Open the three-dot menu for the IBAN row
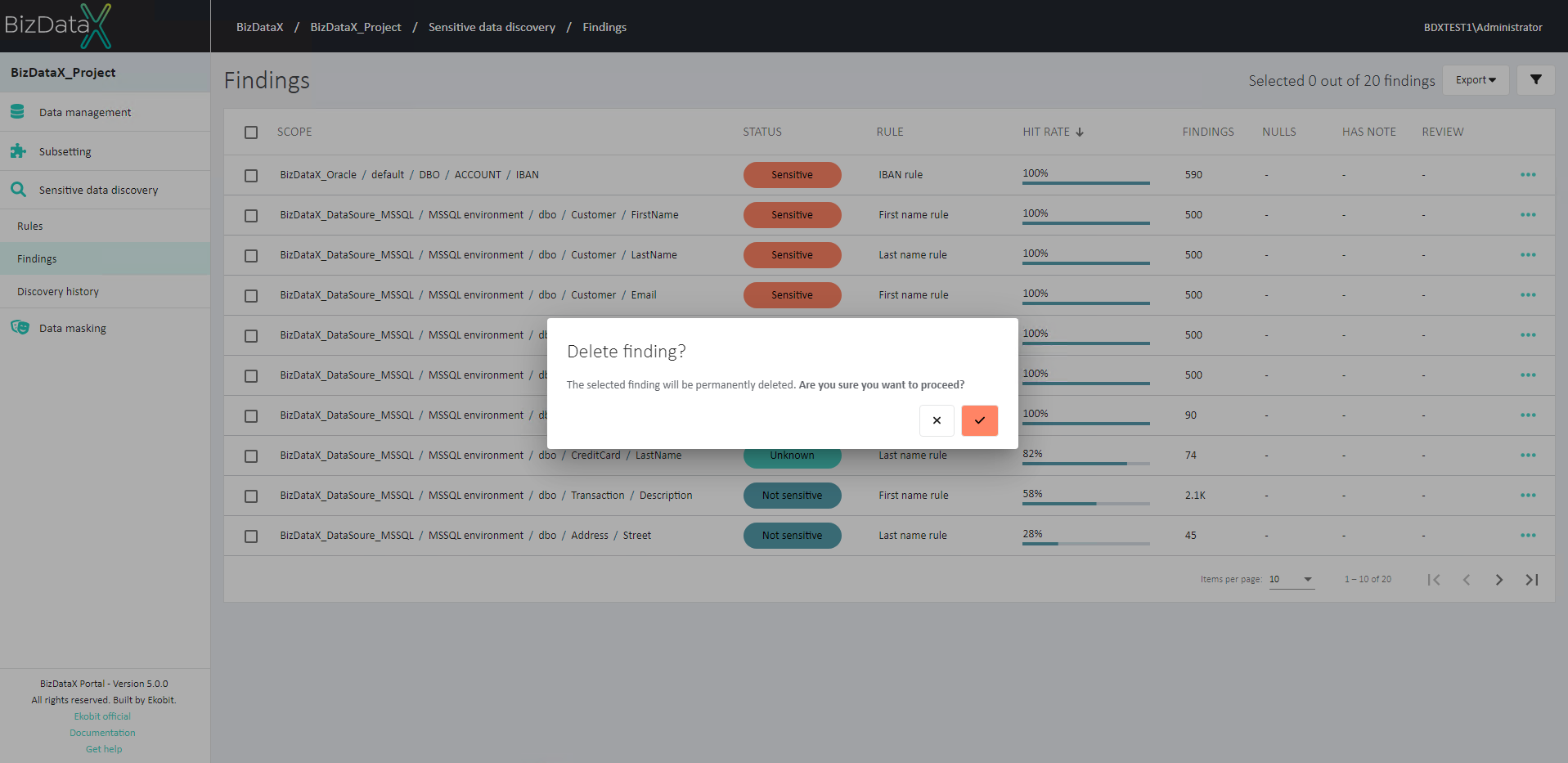 (x=1528, y=175)
